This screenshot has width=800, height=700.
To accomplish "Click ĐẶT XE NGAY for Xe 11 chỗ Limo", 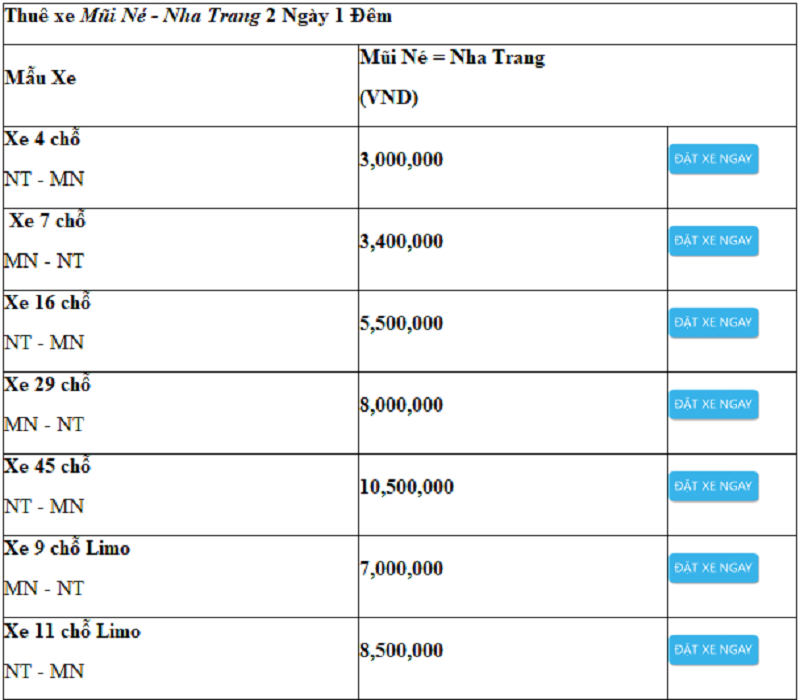I will click(x=713, y=650).
